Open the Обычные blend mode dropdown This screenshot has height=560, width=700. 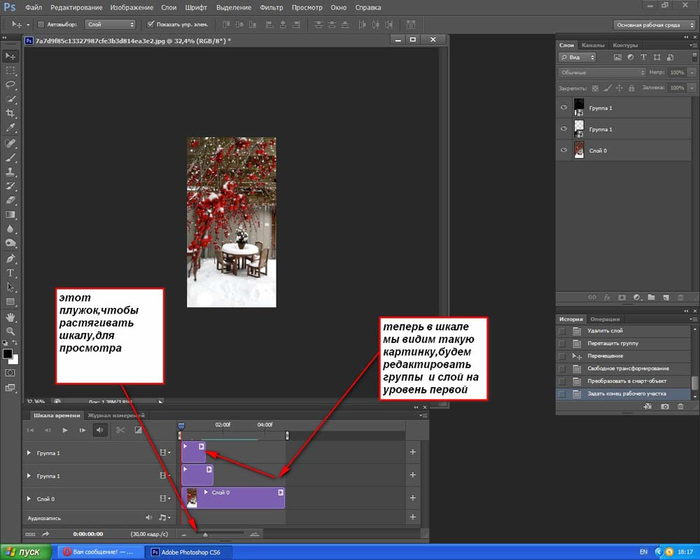602,72
